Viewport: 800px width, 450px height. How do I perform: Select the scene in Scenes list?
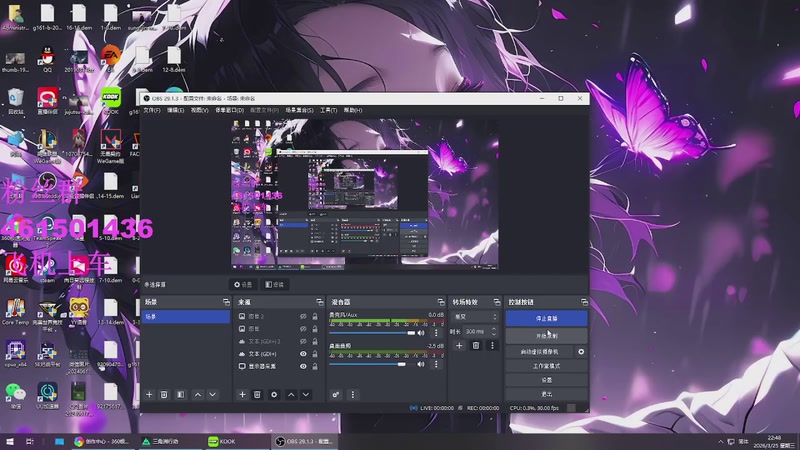(186, 316)
